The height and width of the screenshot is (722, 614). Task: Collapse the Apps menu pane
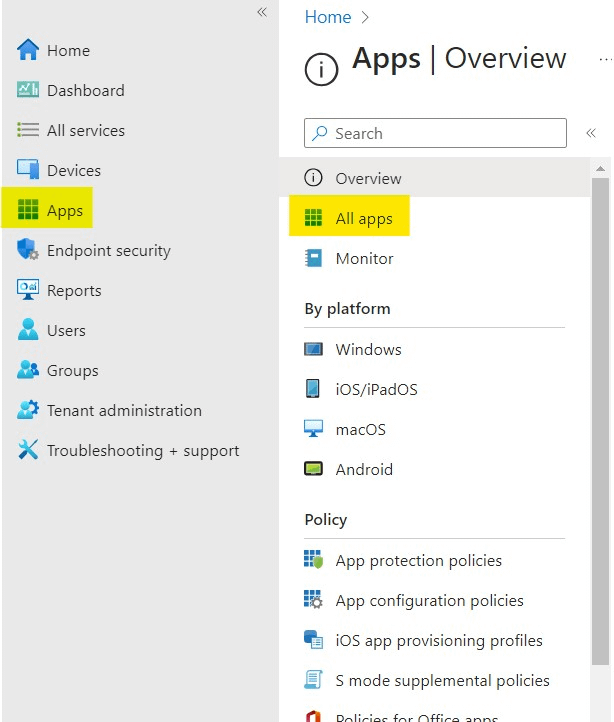coord(591,133)
